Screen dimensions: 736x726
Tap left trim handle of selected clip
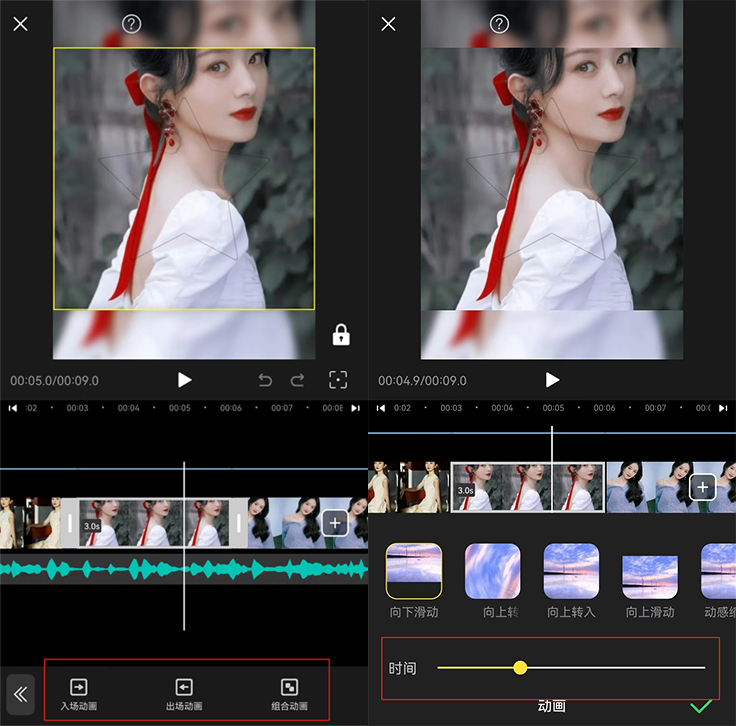click(70, 523)
